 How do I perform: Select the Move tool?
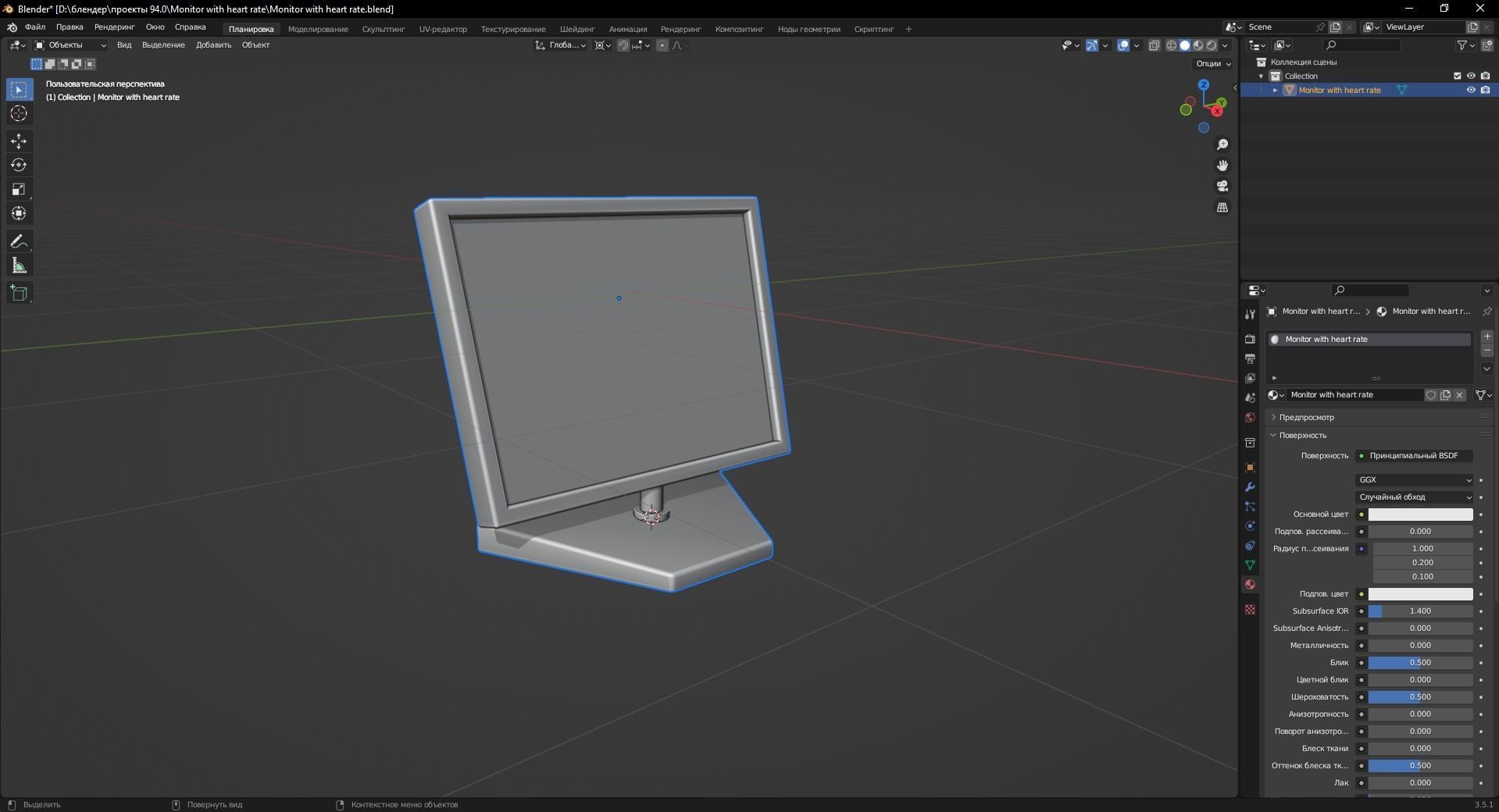[19, 141]
